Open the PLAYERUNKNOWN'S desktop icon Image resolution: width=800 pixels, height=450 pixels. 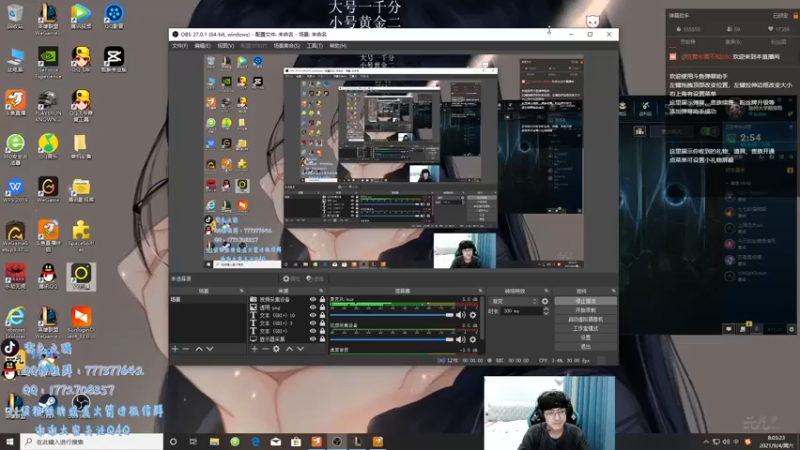(48, 106)
